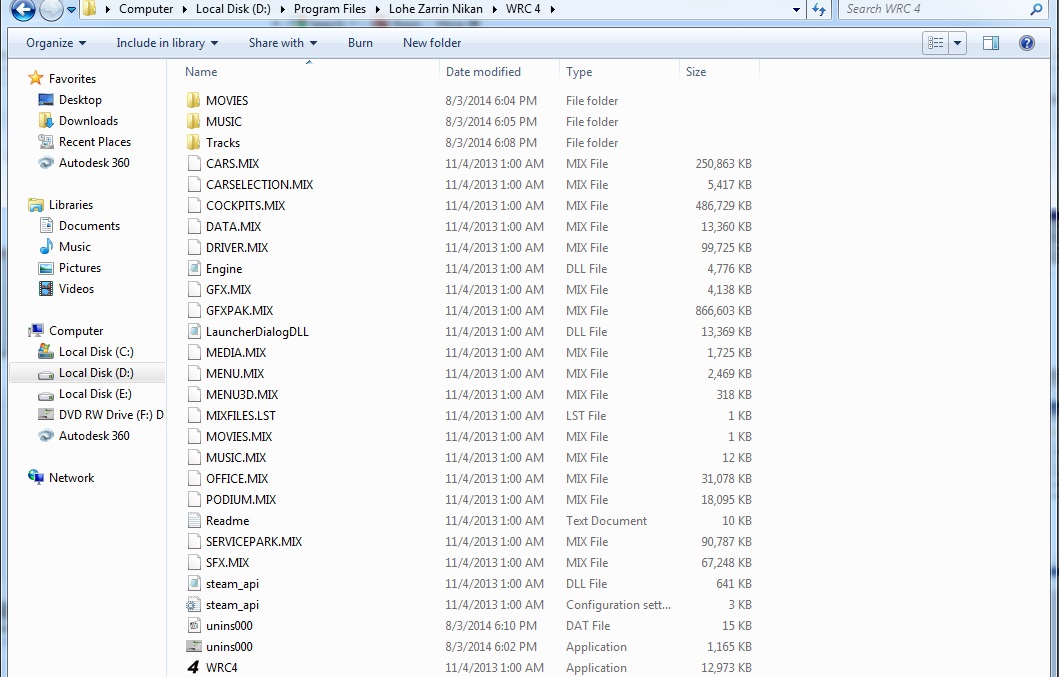Select Local Disk (E:) drive
Viewport: 1059px width, 677px height.
(95, 393)
